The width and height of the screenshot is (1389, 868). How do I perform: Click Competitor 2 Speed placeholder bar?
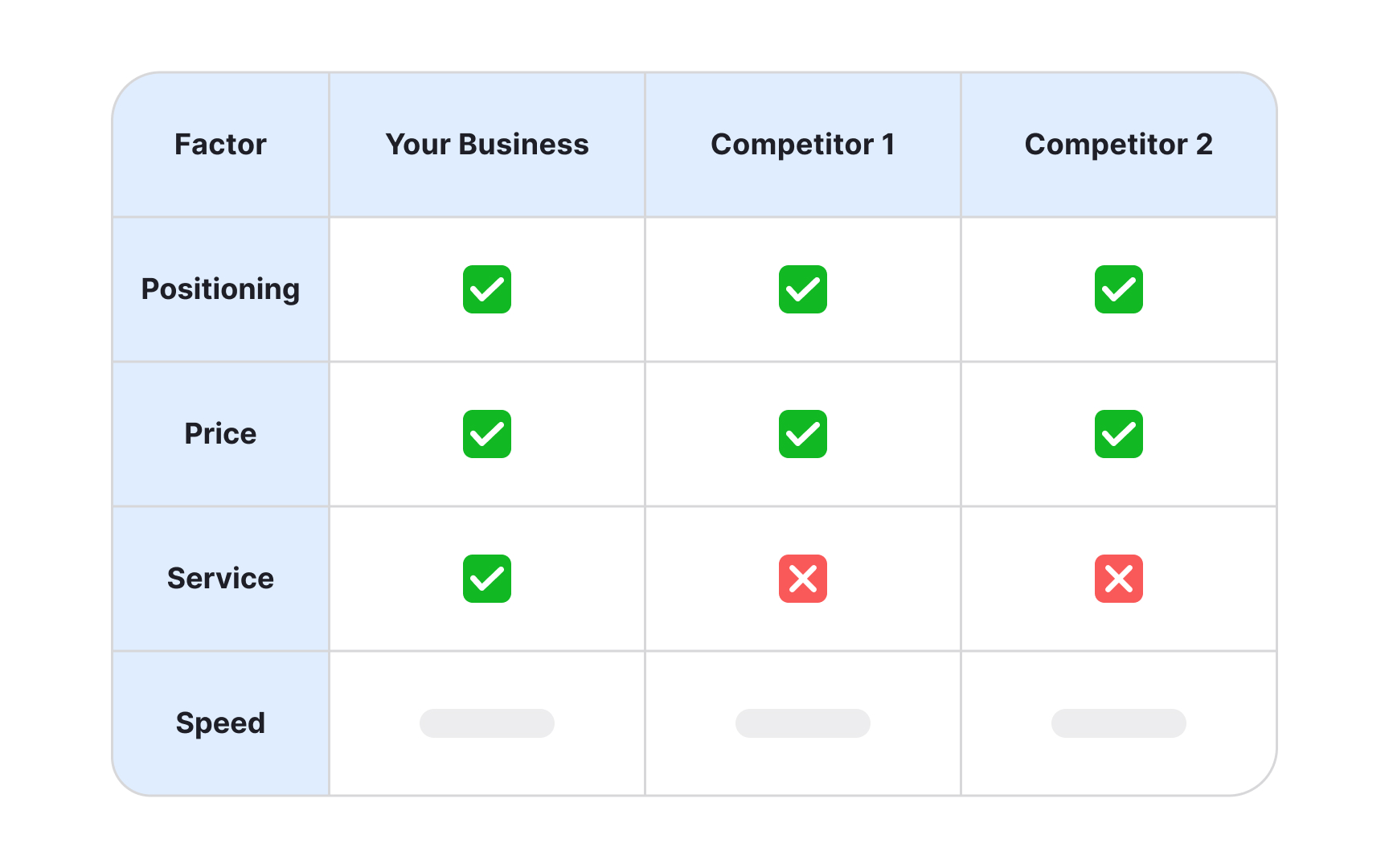coord(1119,723)
